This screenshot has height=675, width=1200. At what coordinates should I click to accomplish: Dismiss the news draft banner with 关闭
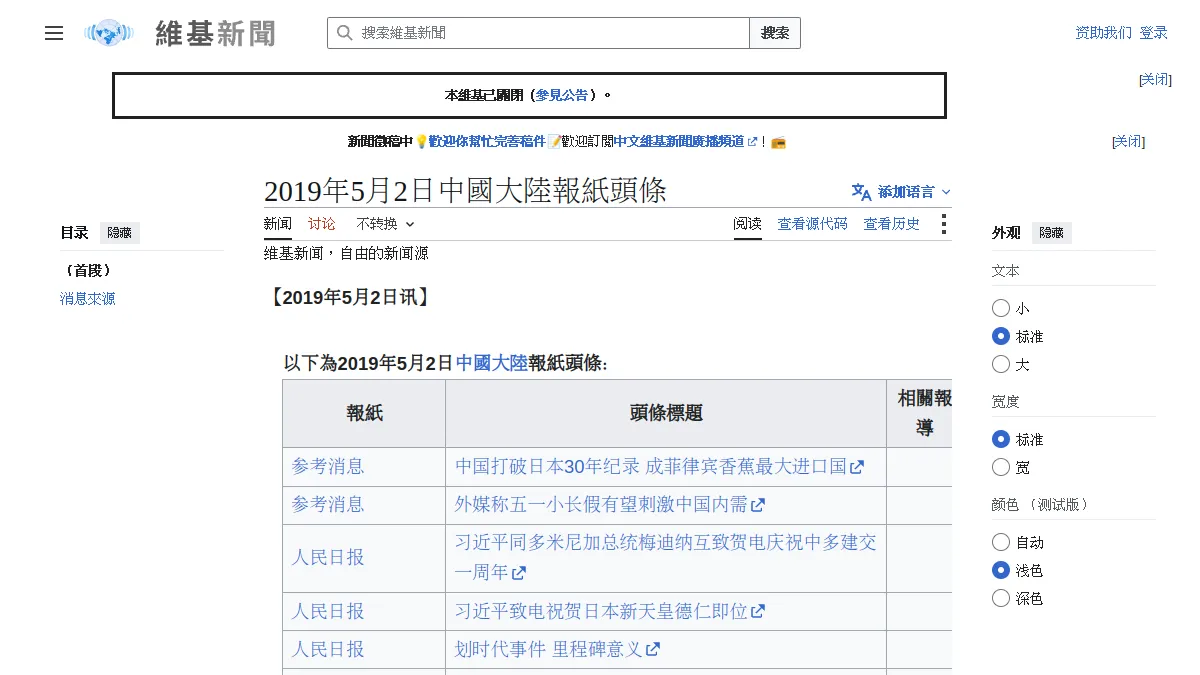pos(1128,142)
